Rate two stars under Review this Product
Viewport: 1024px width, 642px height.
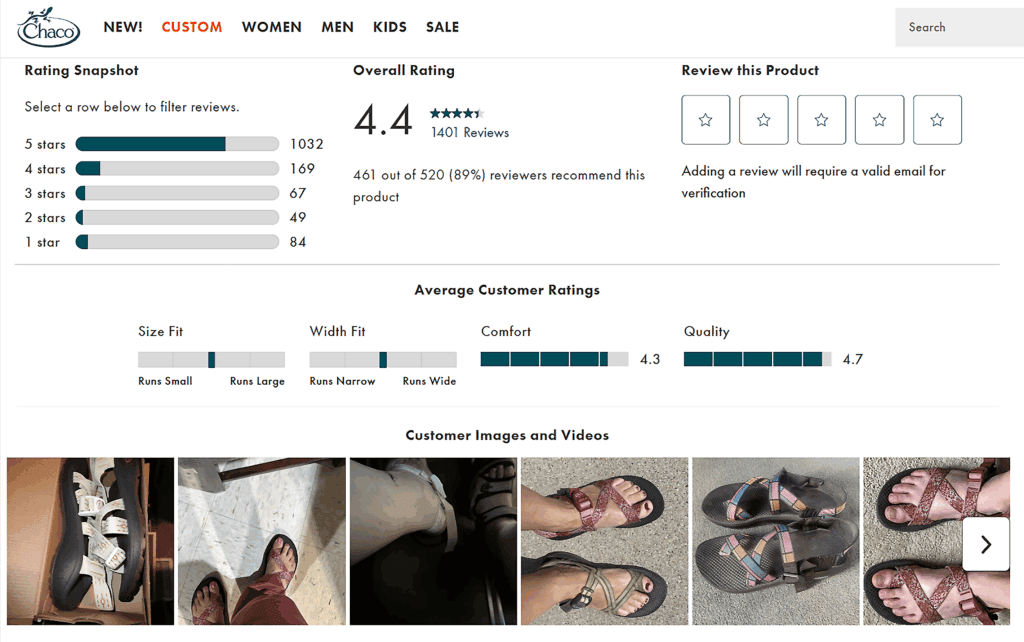coord(764,119)
